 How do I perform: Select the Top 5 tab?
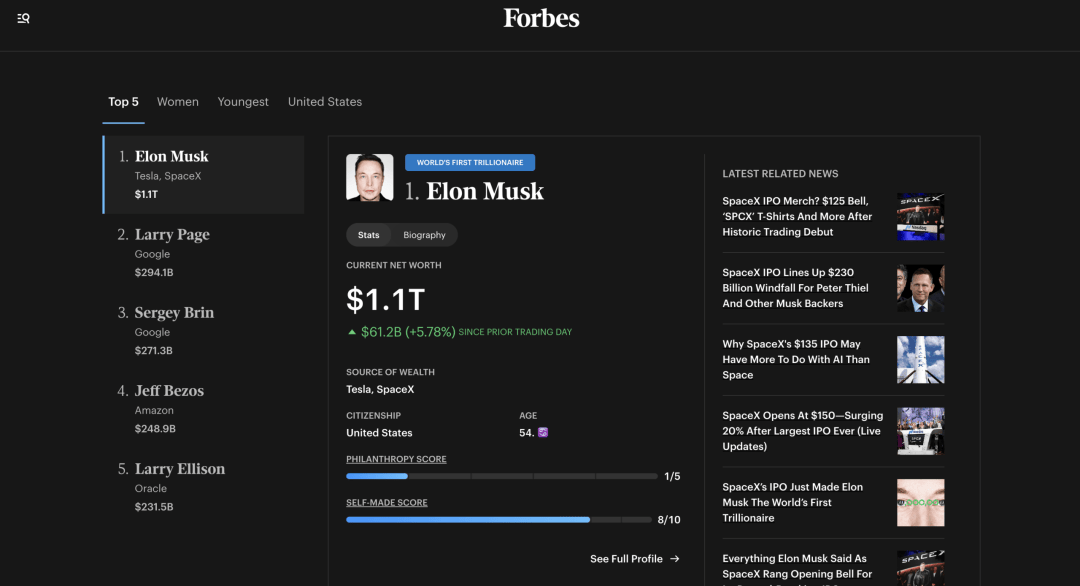pos(123,102)
